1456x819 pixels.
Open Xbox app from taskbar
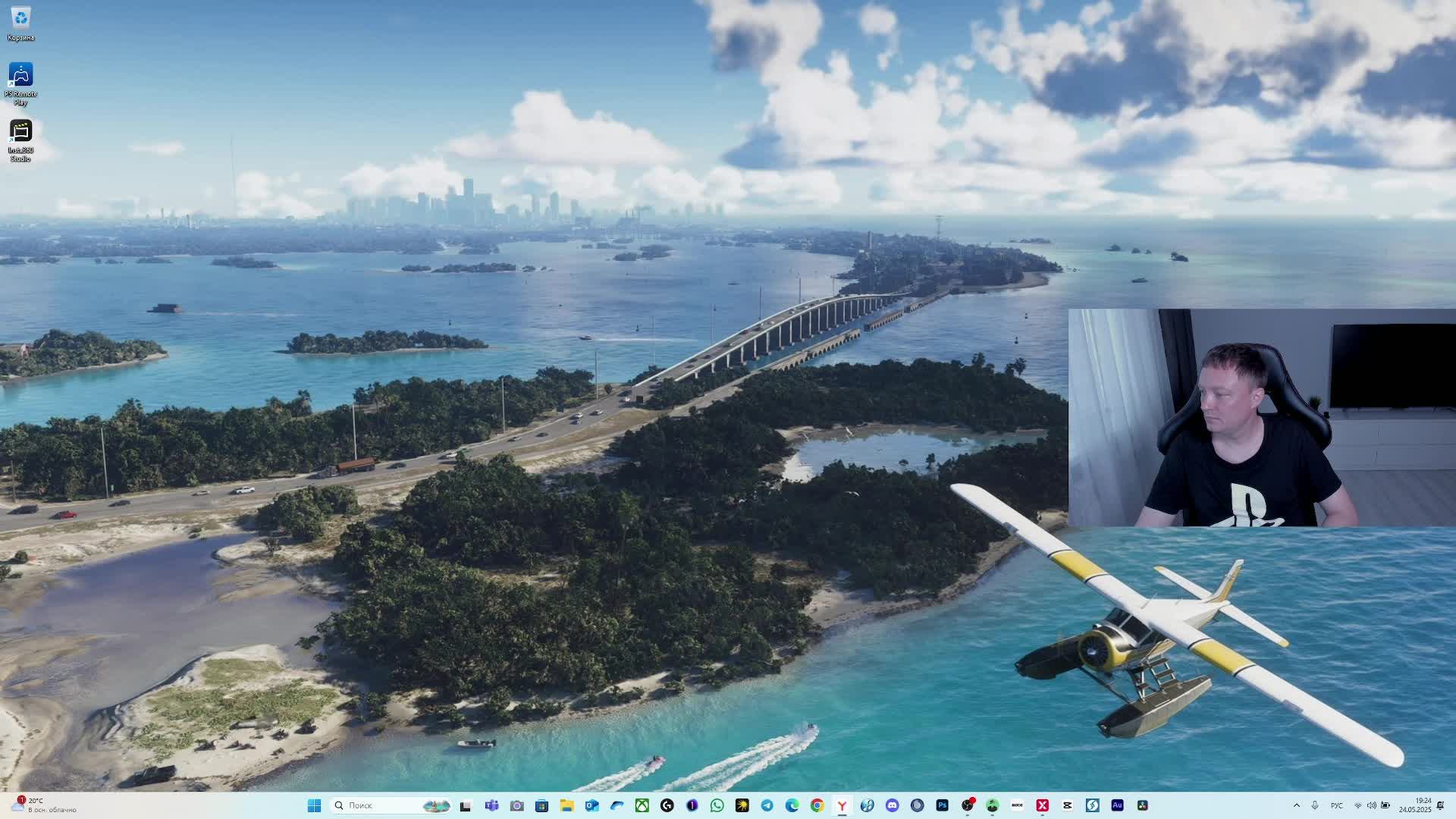tap(642, 805)
